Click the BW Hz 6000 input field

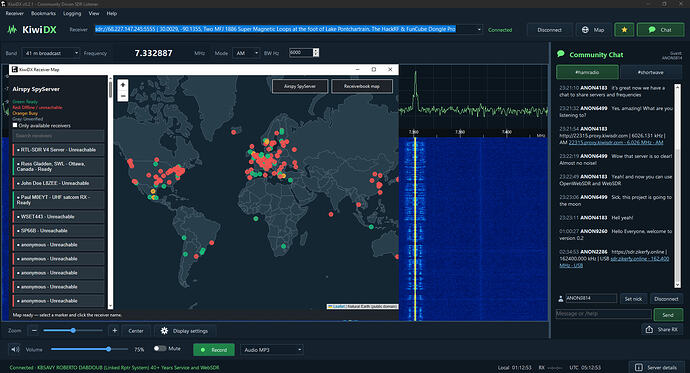point(301,52)
